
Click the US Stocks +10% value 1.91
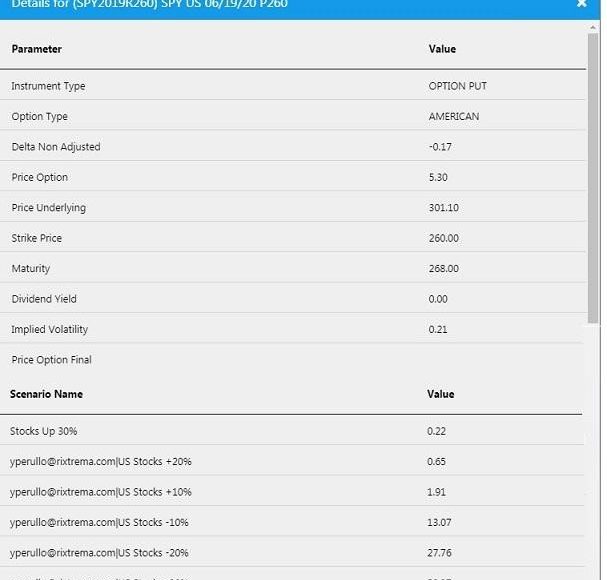point(436,492)
